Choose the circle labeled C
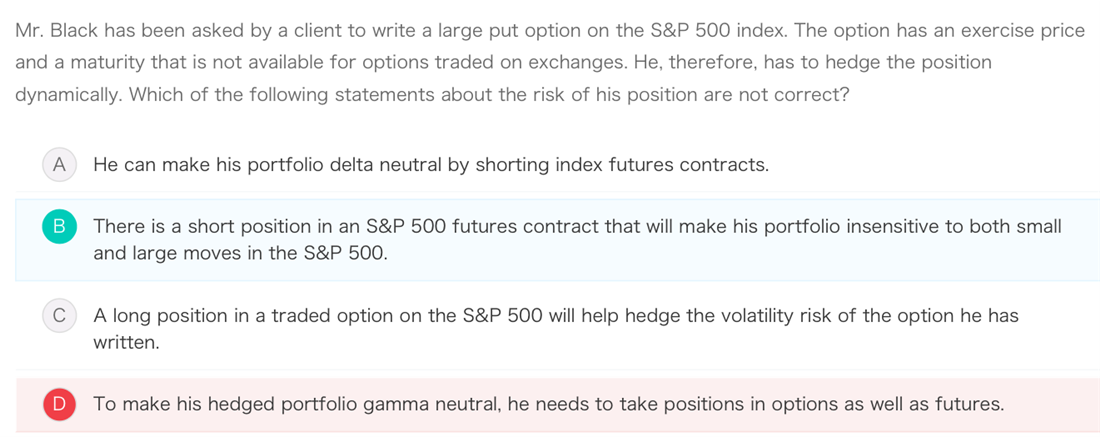This screenshot has height=437, width=1100. pos(60,316)
